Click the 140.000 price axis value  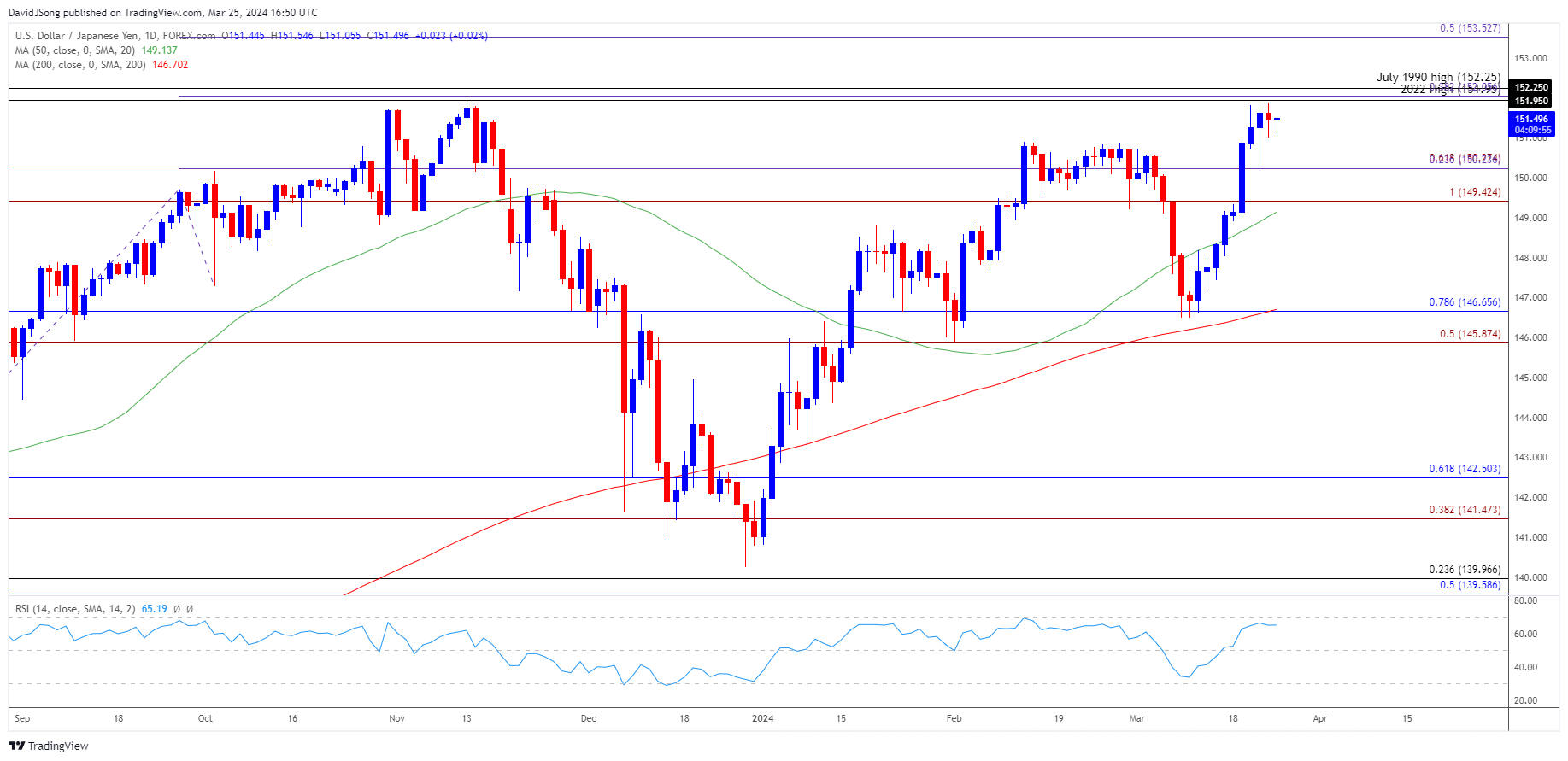coord(1530,577)
